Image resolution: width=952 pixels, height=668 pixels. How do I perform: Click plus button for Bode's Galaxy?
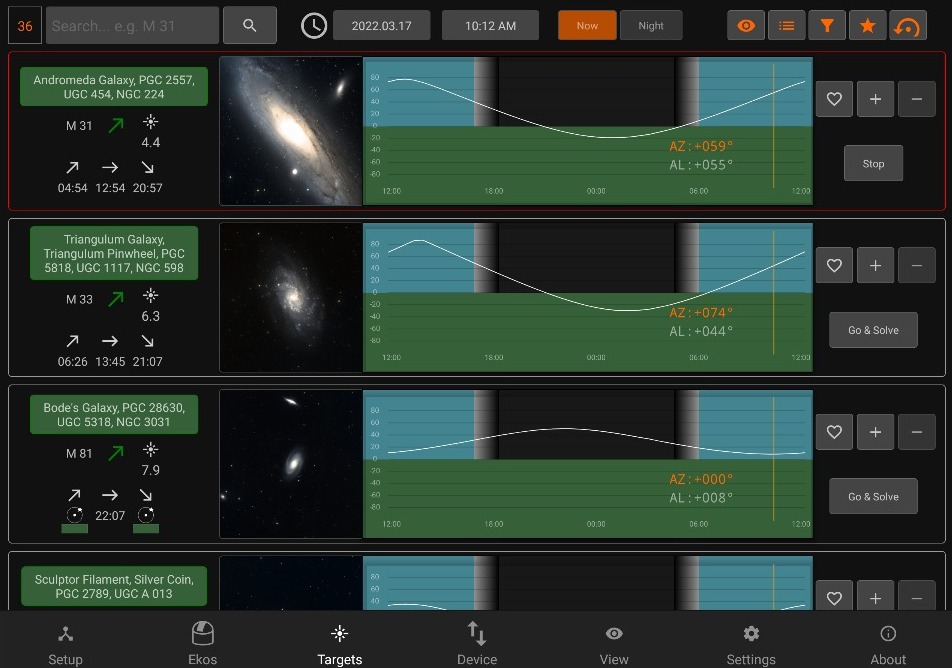(875, 432)
